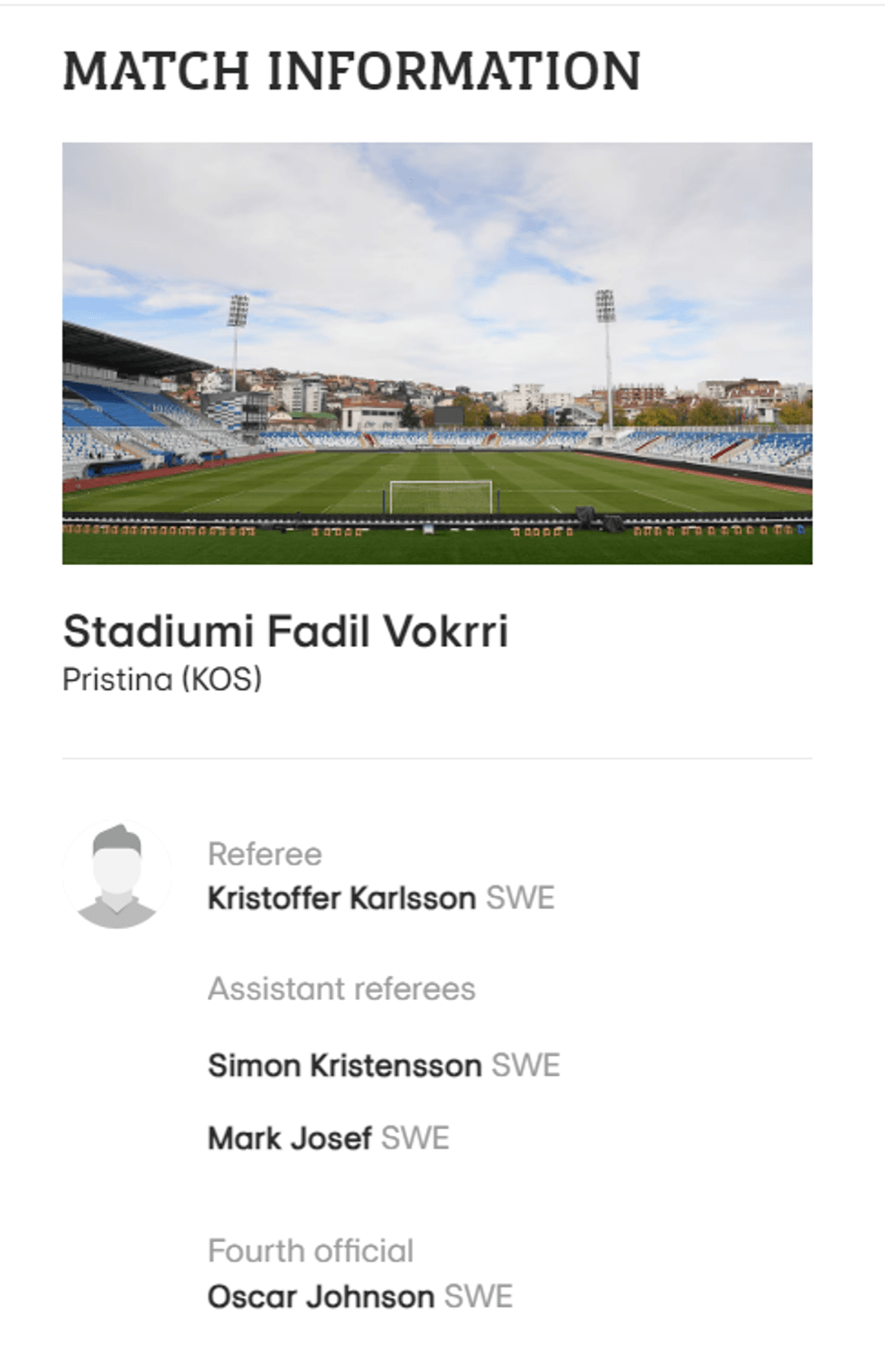Click SWE beside Simon Kristensson
This screenshot has width=885, height=1372.
(x=526, y=1065)
